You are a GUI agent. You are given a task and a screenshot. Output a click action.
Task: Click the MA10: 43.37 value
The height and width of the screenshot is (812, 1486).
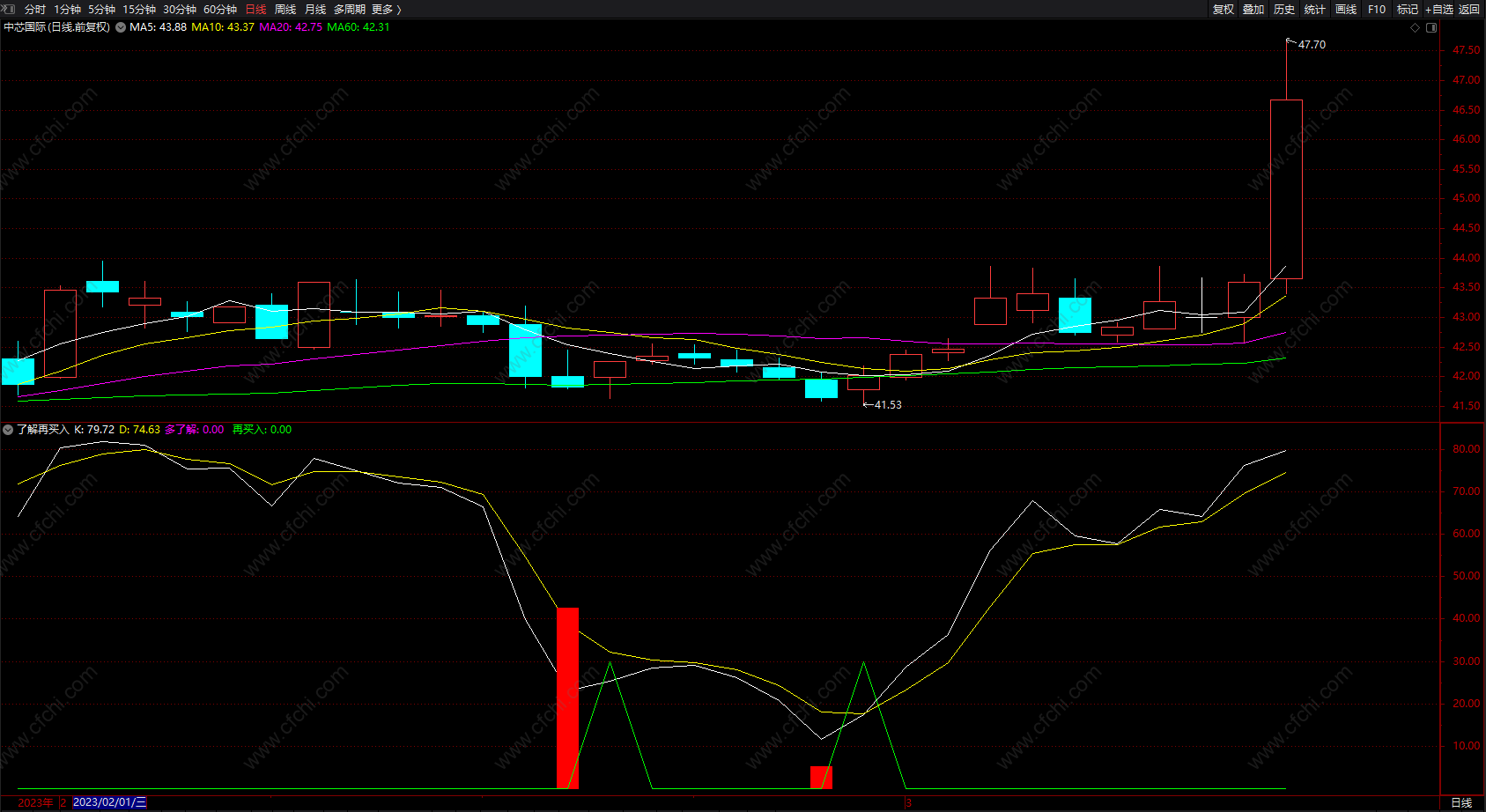pos(223,27)
